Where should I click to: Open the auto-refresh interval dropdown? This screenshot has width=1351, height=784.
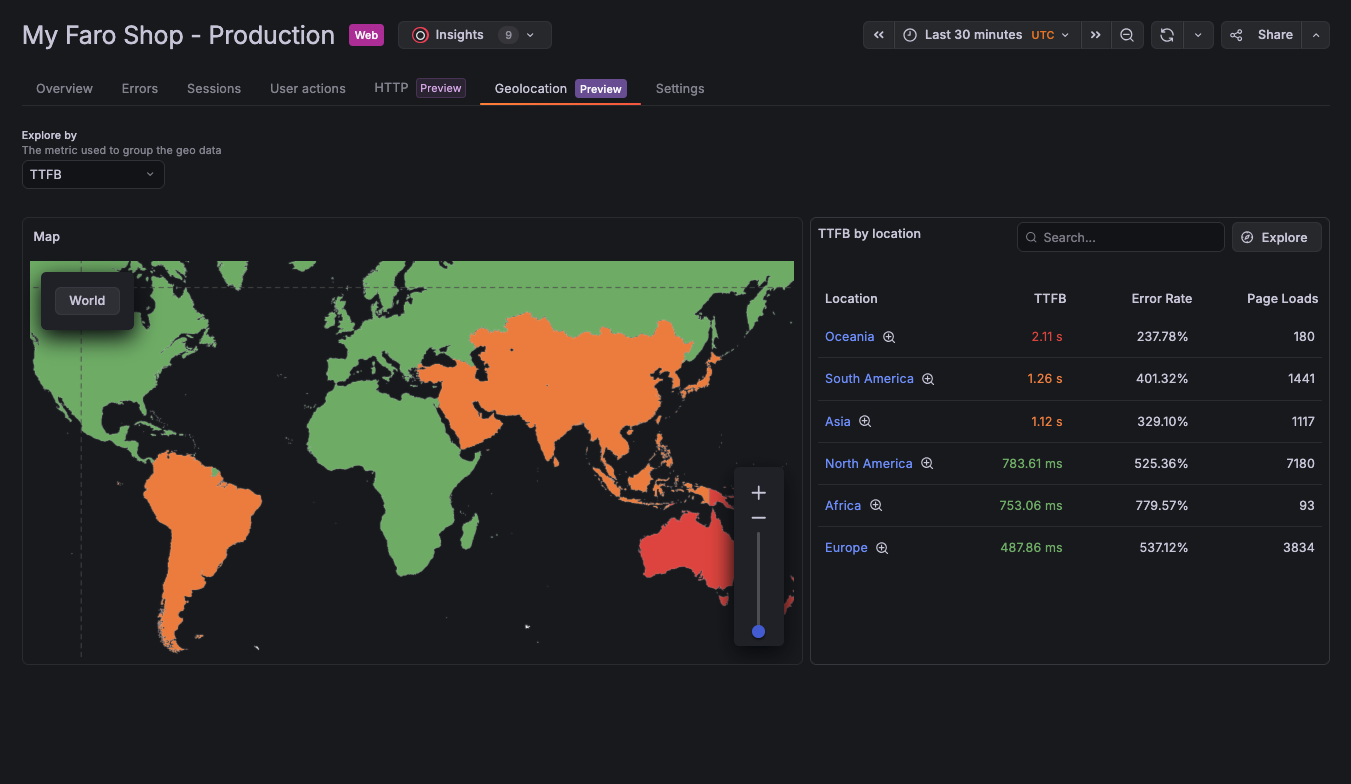[x=1198, y=34]
